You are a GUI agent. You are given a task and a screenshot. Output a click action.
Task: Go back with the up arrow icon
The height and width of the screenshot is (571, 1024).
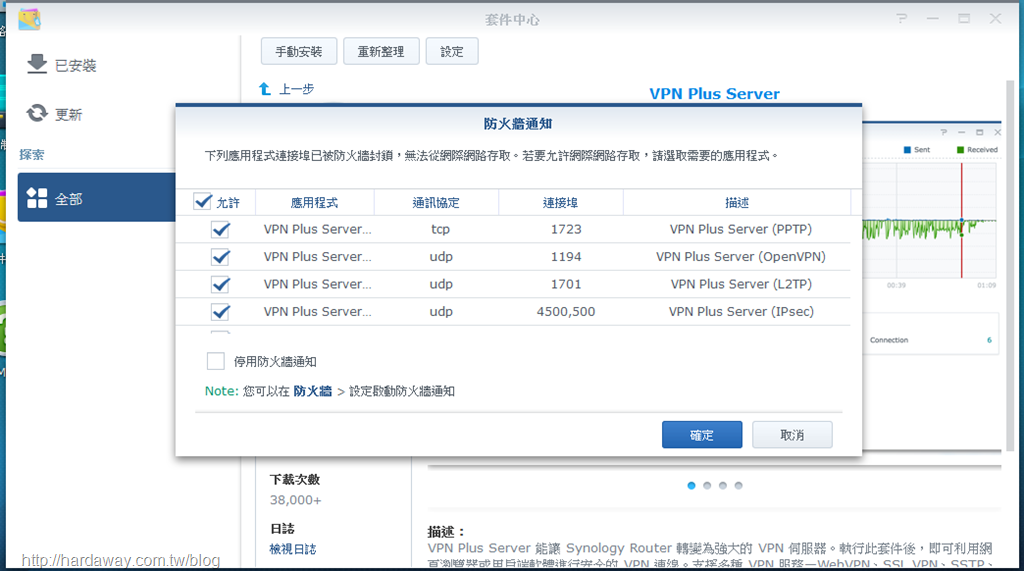click(x=264, y=89)
